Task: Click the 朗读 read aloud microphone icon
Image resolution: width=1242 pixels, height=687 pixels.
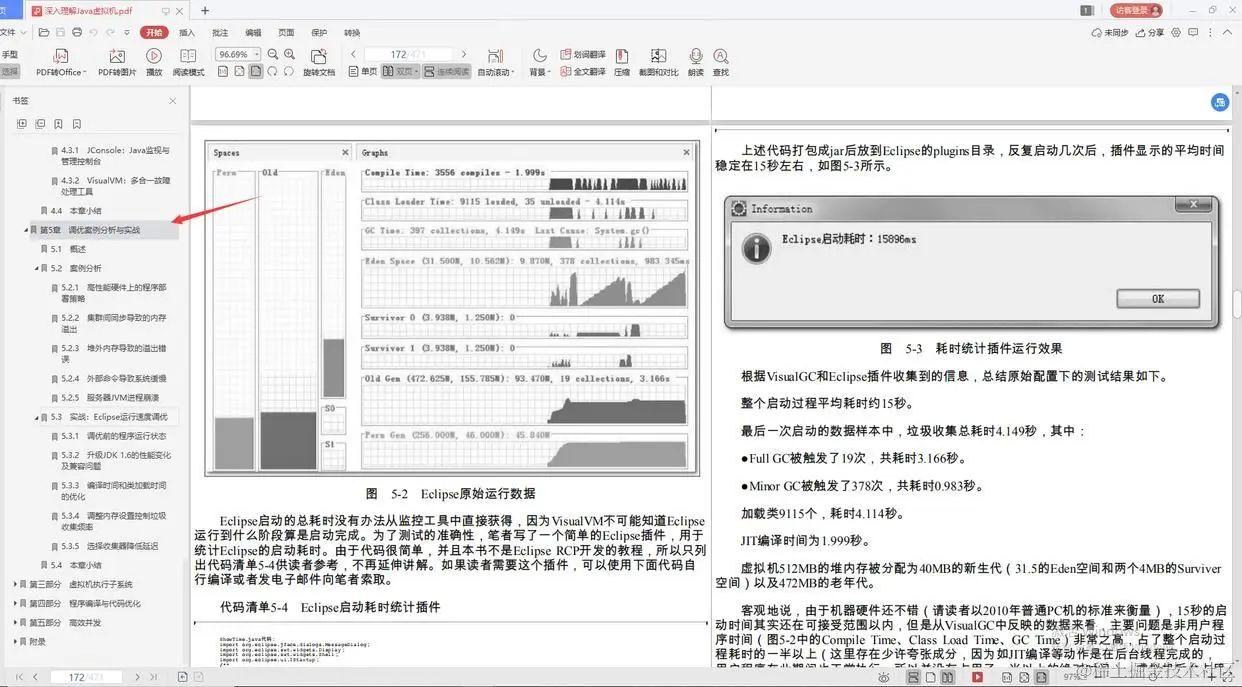Action: tap(696, 57)
